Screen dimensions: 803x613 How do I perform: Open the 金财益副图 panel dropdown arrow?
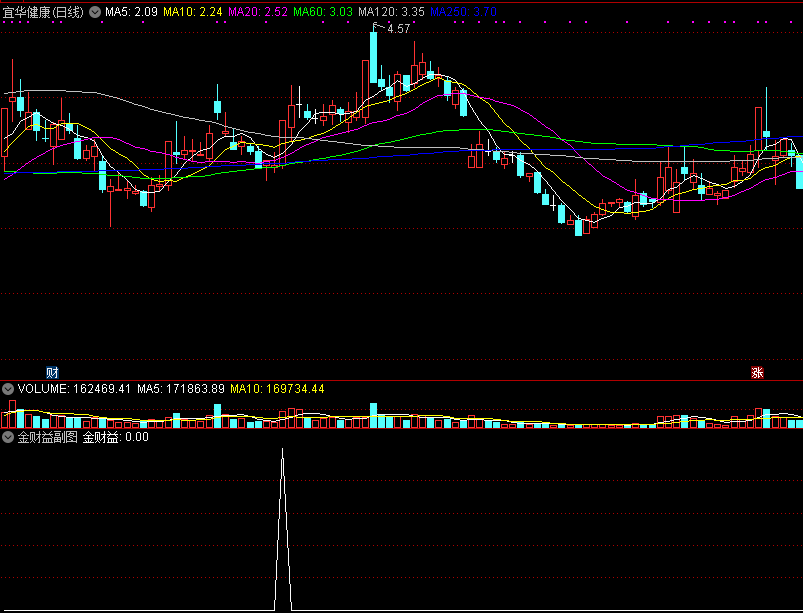click(8, 437)
